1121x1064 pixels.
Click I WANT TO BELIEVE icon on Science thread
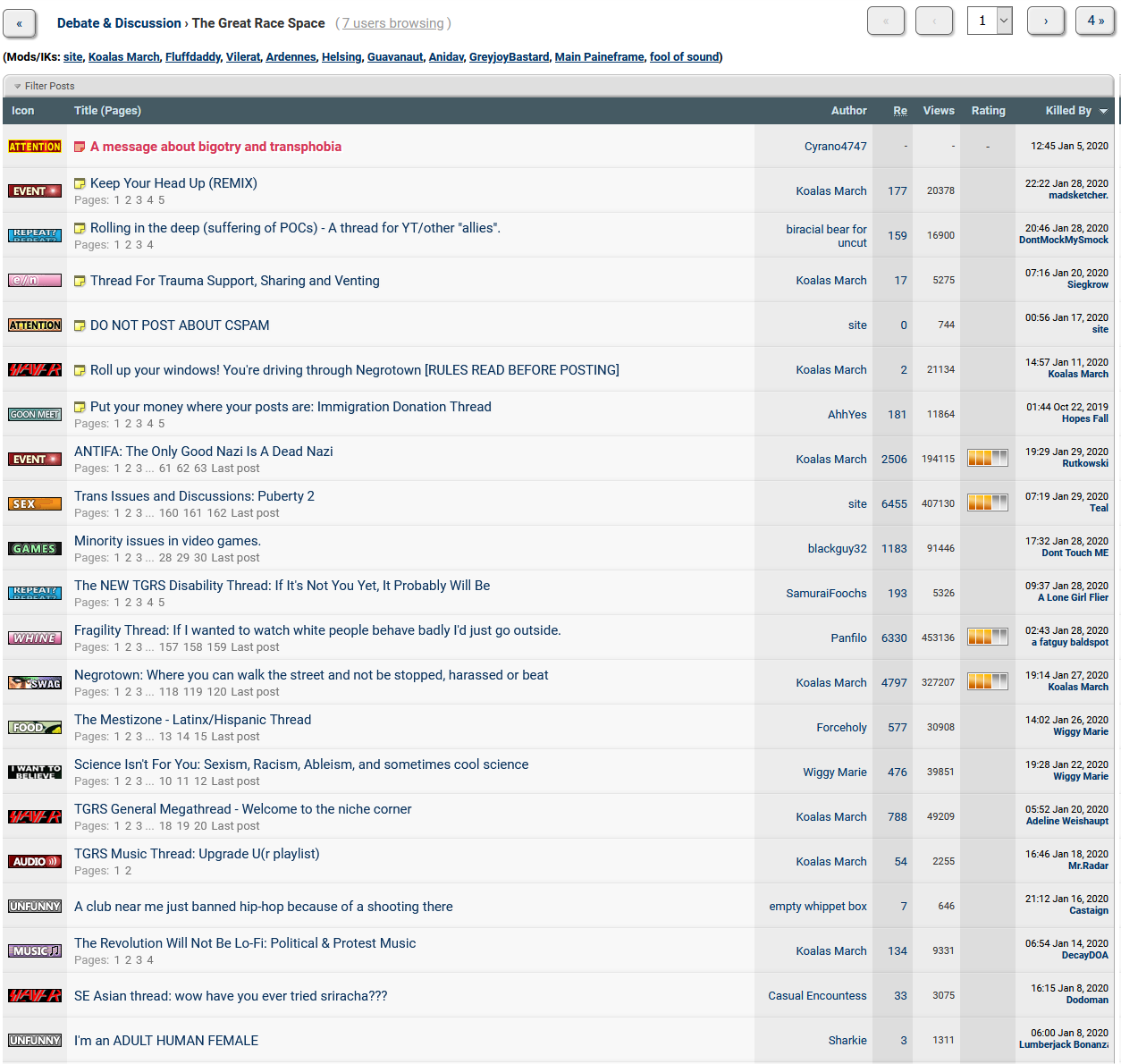[35, 773]
